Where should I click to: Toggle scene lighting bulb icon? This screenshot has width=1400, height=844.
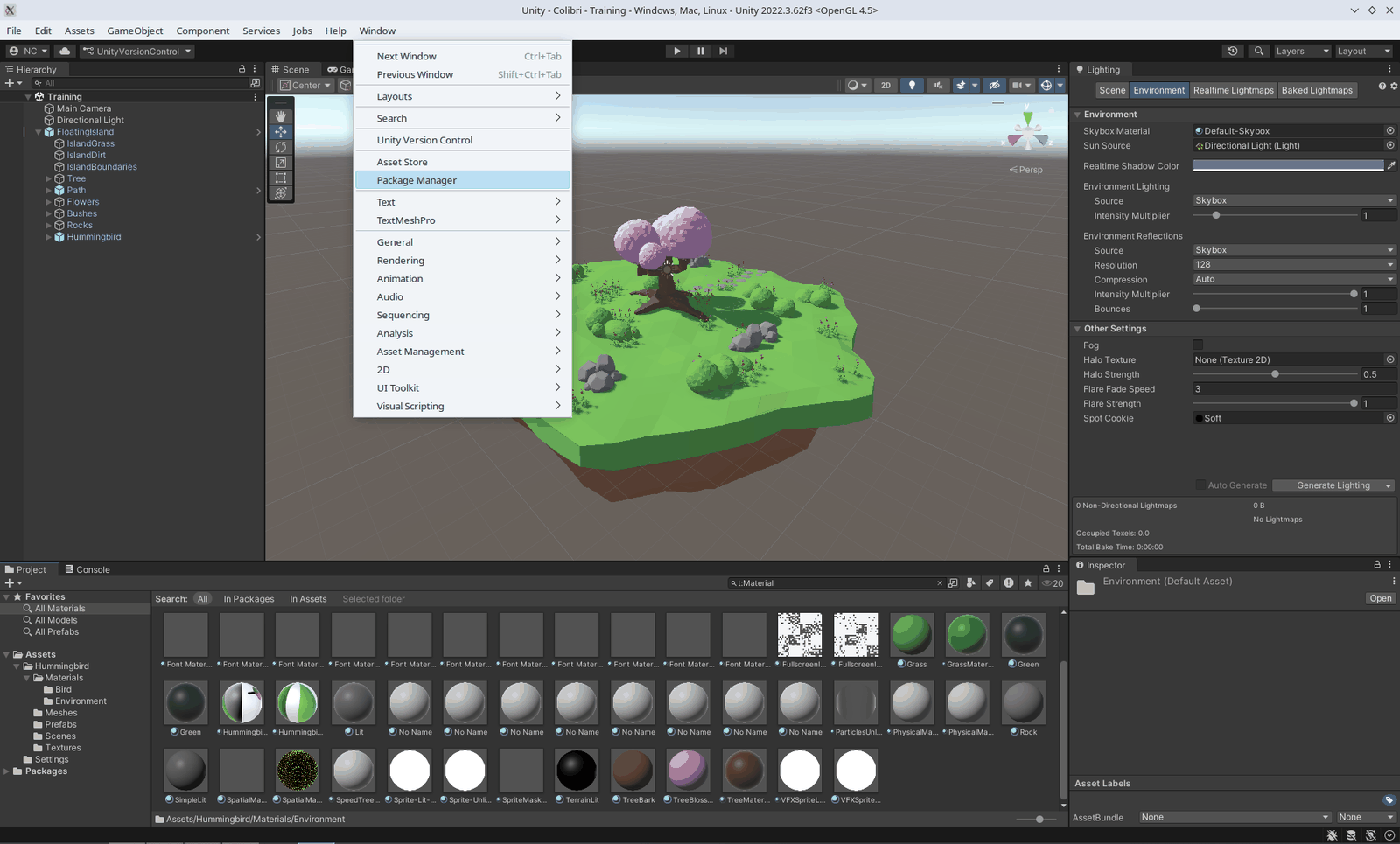tap(912, 85)
